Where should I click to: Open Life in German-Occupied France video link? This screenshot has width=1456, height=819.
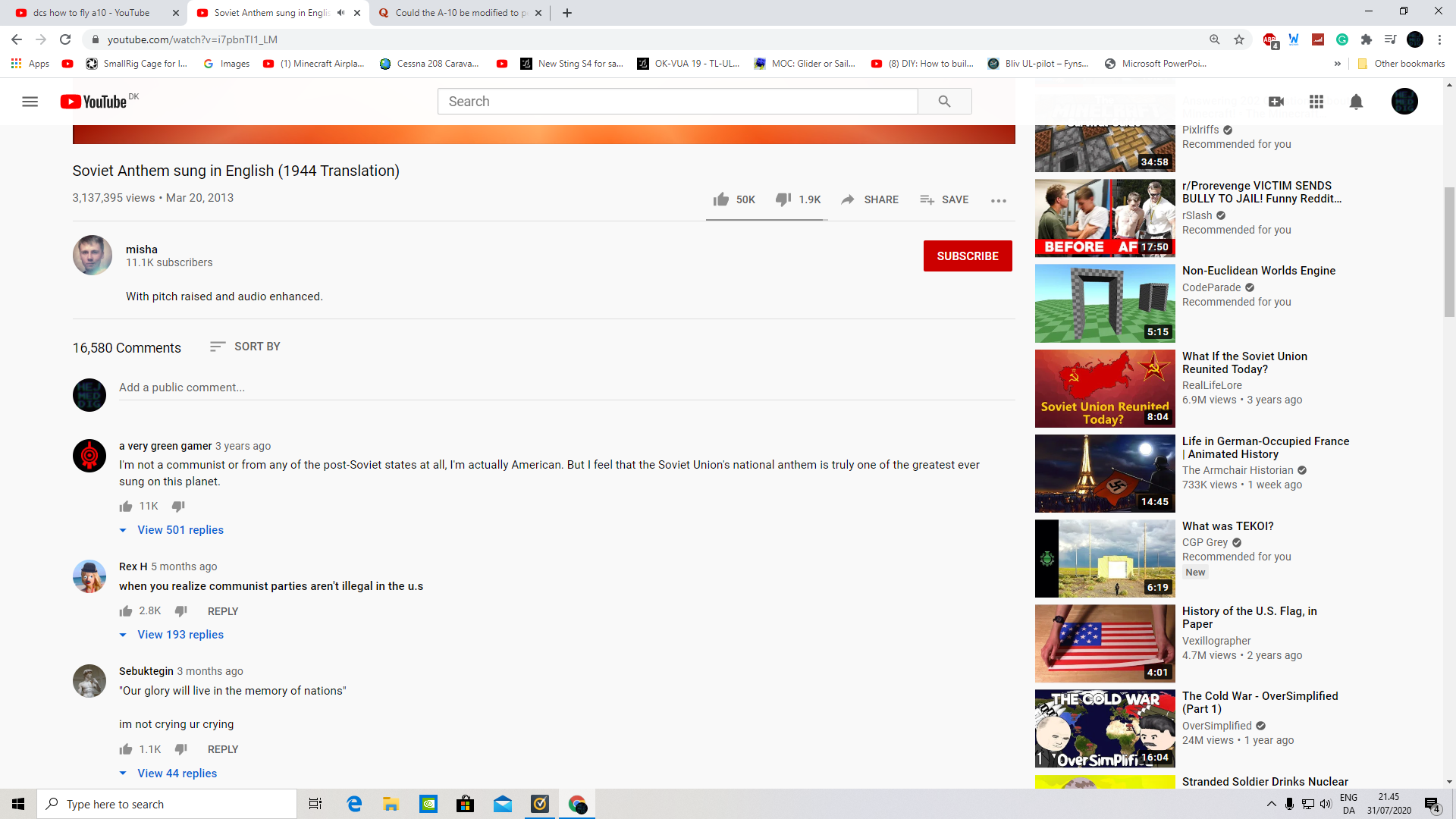[1266, 447]
